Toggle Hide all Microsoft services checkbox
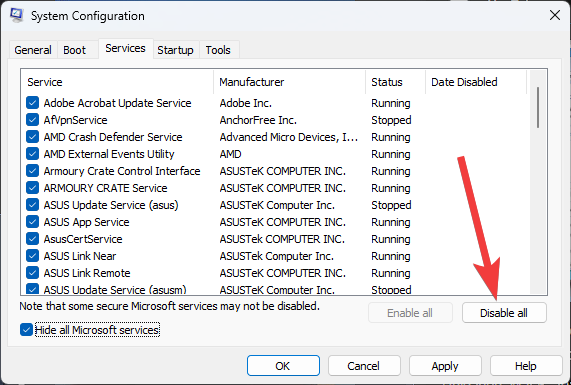The width and height of the screenshot is (571, 385). 26,330
